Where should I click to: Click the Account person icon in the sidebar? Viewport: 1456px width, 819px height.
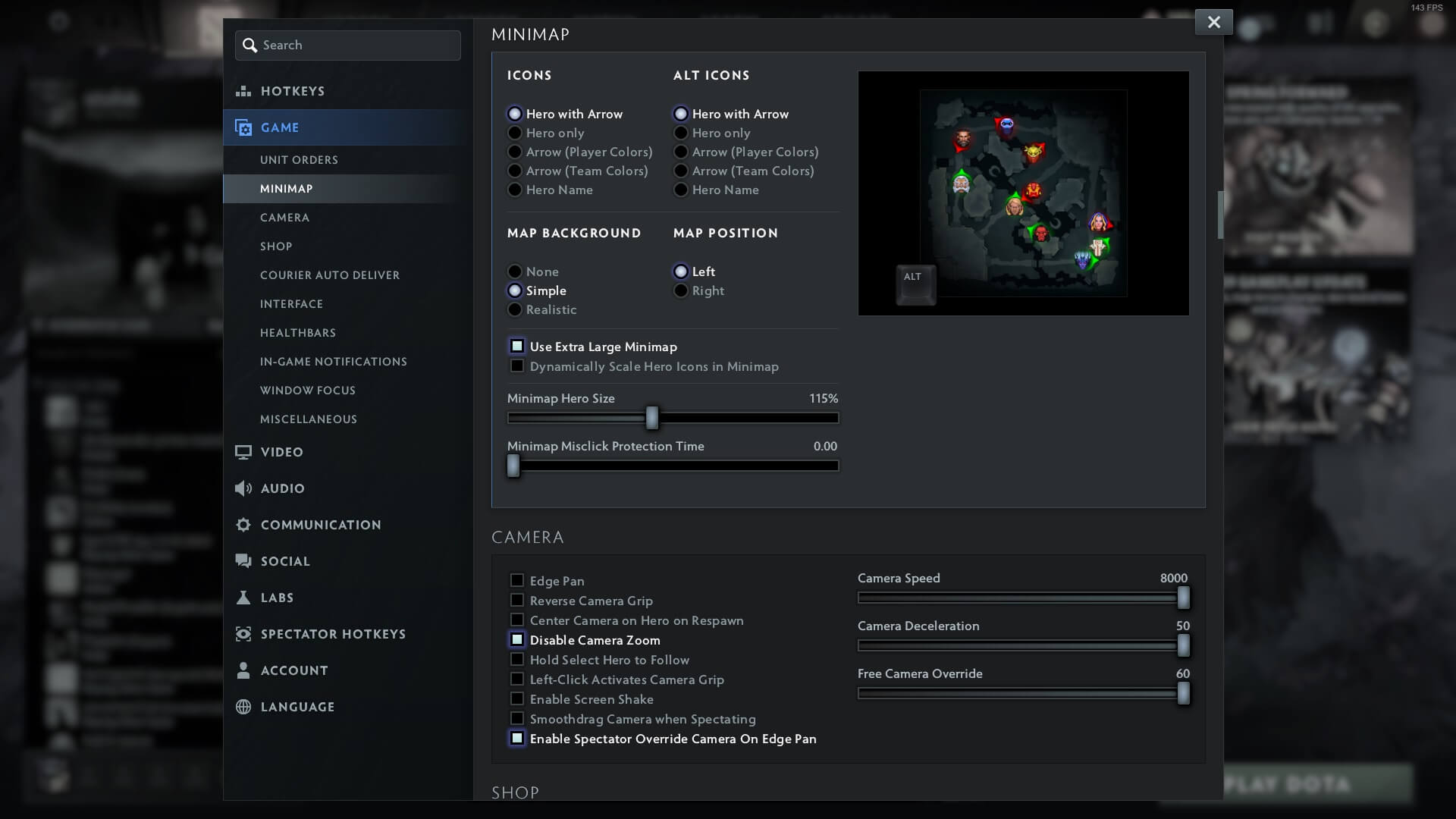pos(243,670)
